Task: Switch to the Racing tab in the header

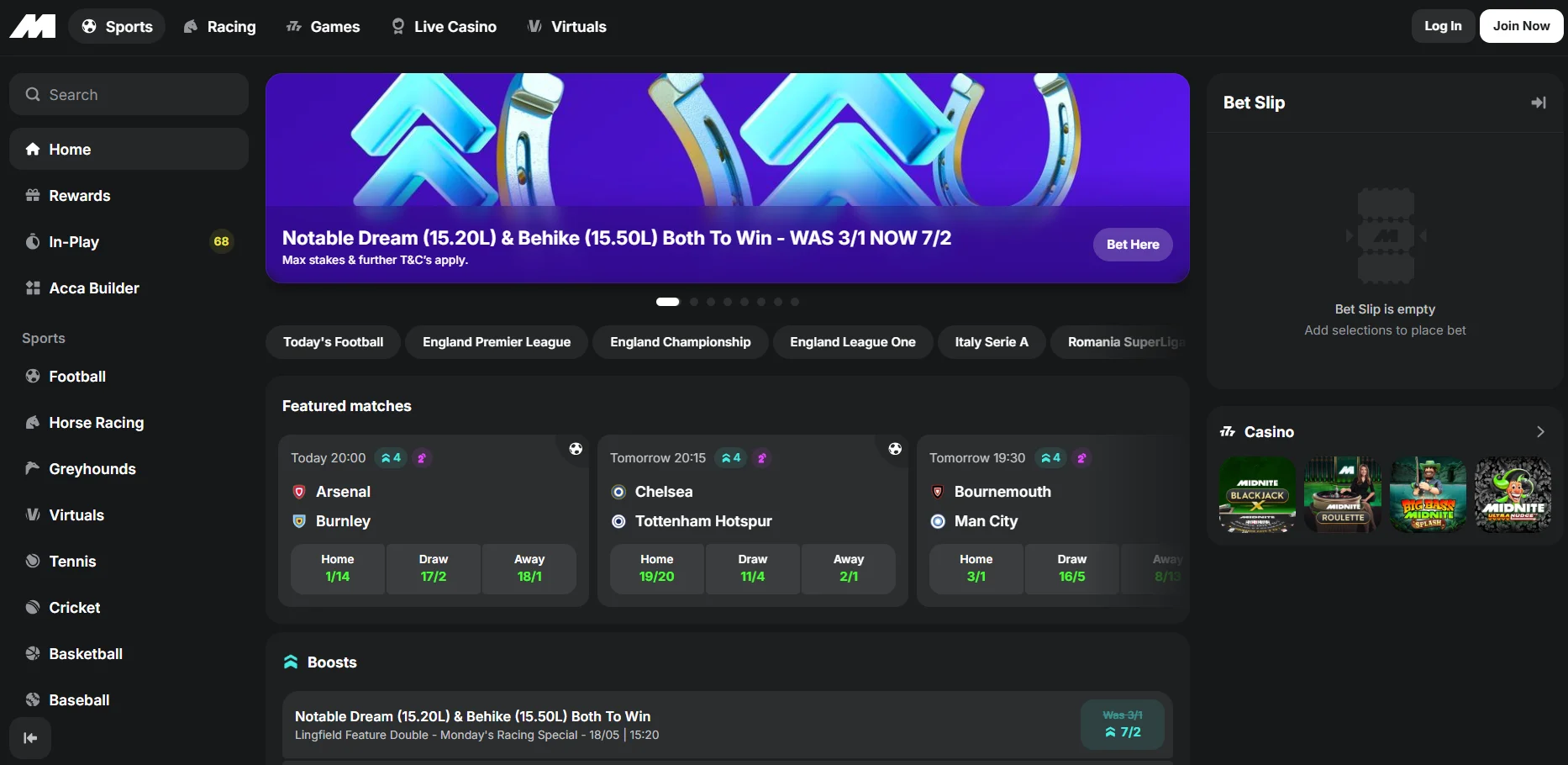Action: [219, 26]
